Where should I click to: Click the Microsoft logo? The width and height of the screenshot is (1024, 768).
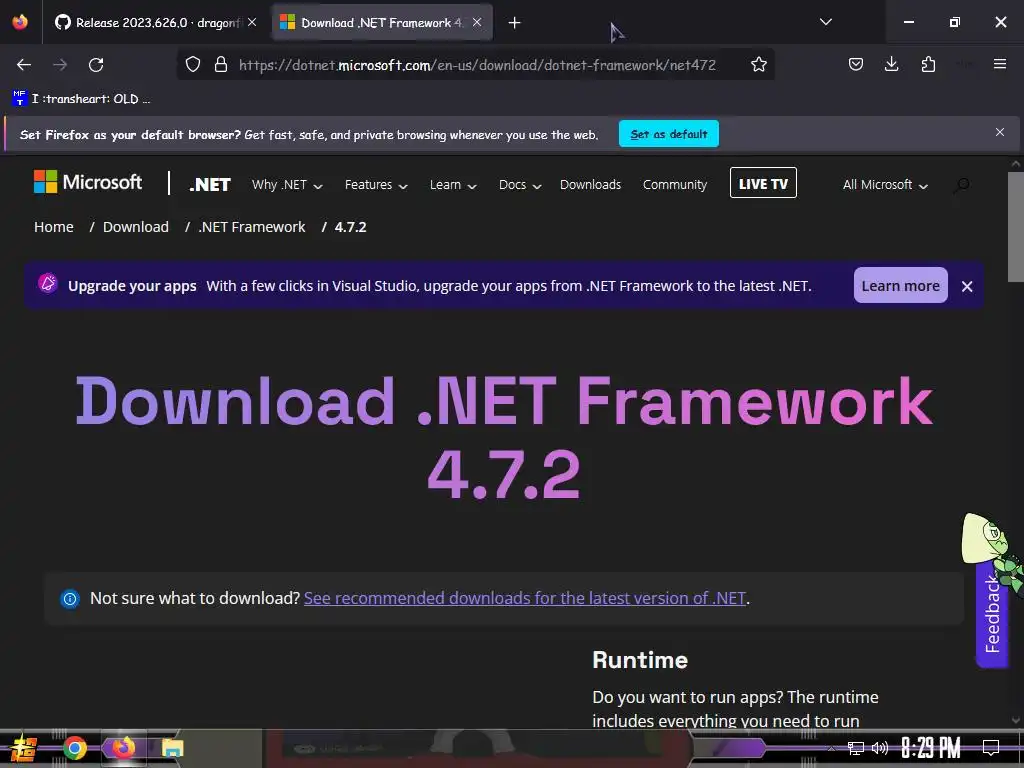point(88,182)
